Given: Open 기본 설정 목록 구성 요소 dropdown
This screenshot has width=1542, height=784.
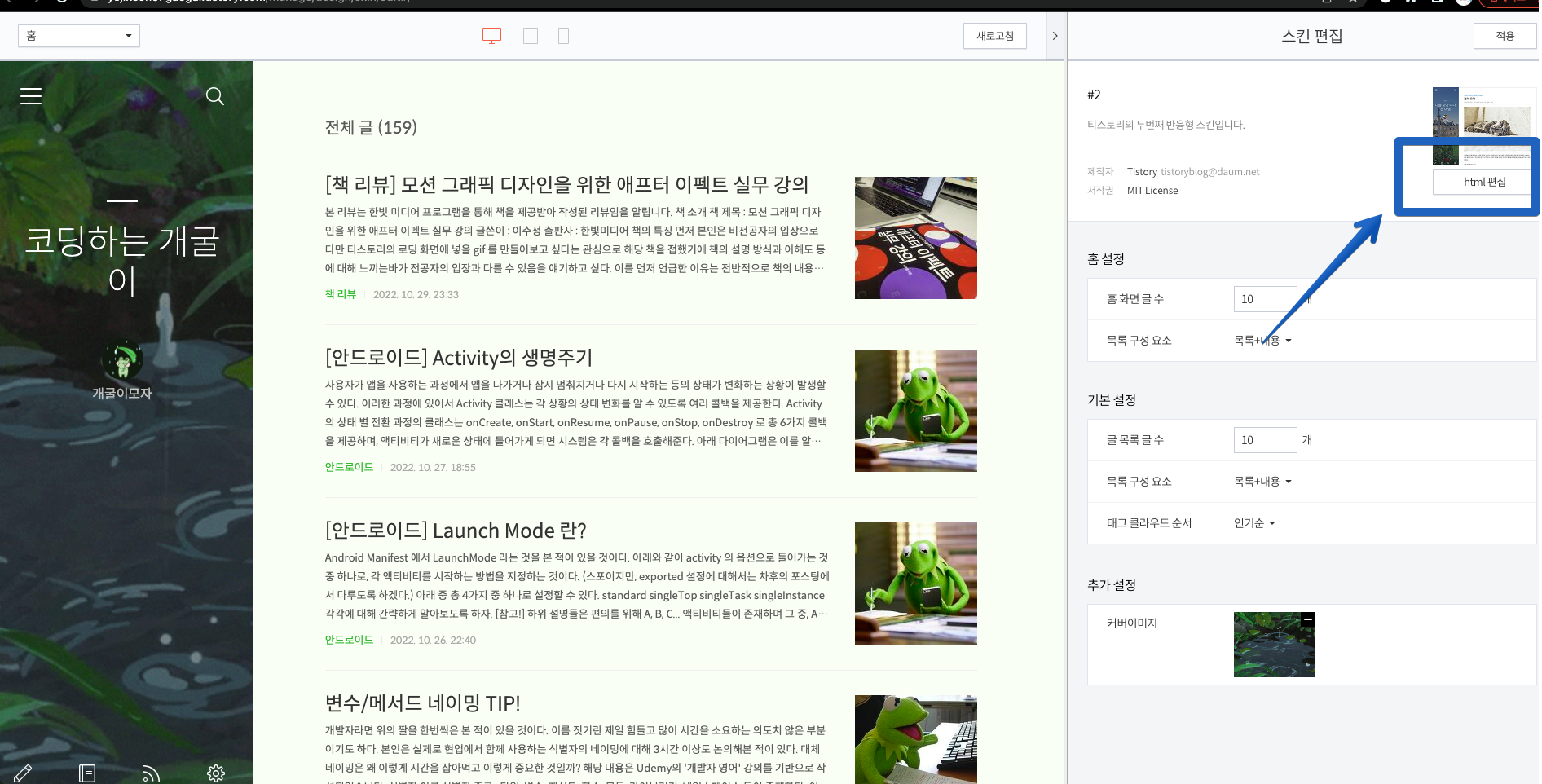Looking at the screenshot, I should [1262, 482].
